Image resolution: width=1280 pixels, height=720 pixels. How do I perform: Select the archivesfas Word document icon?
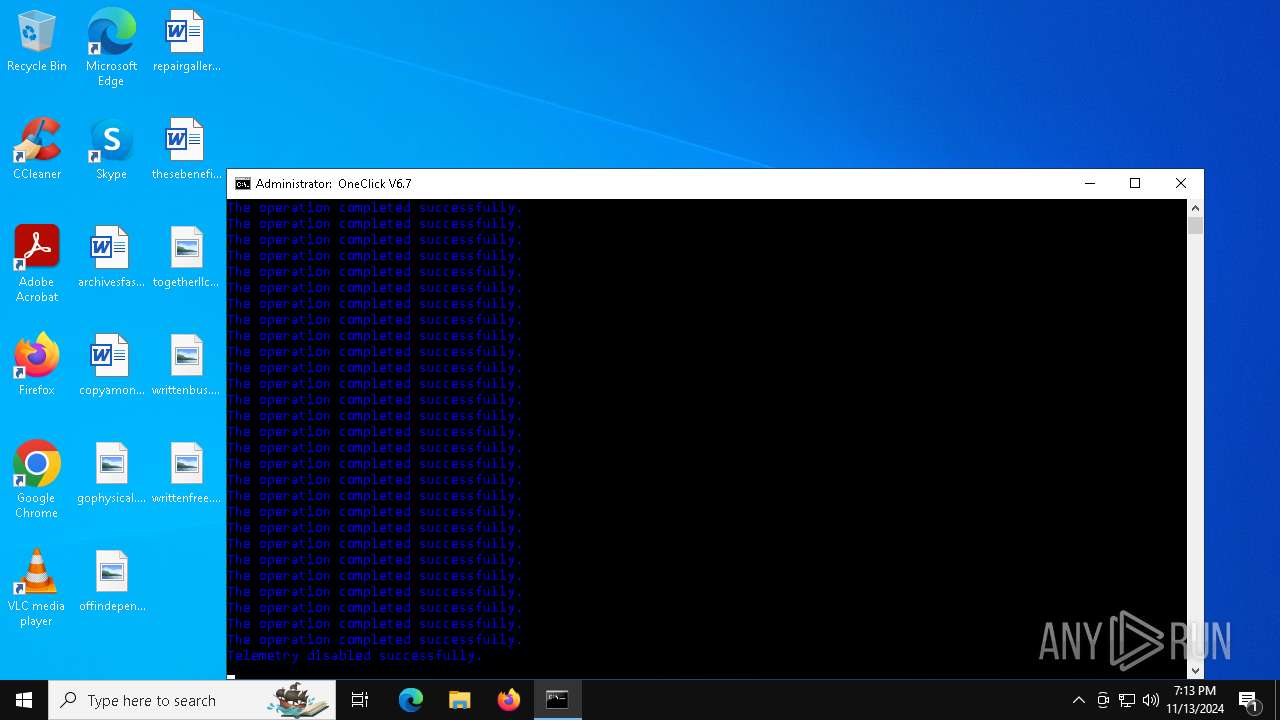(x=111, y=258)
